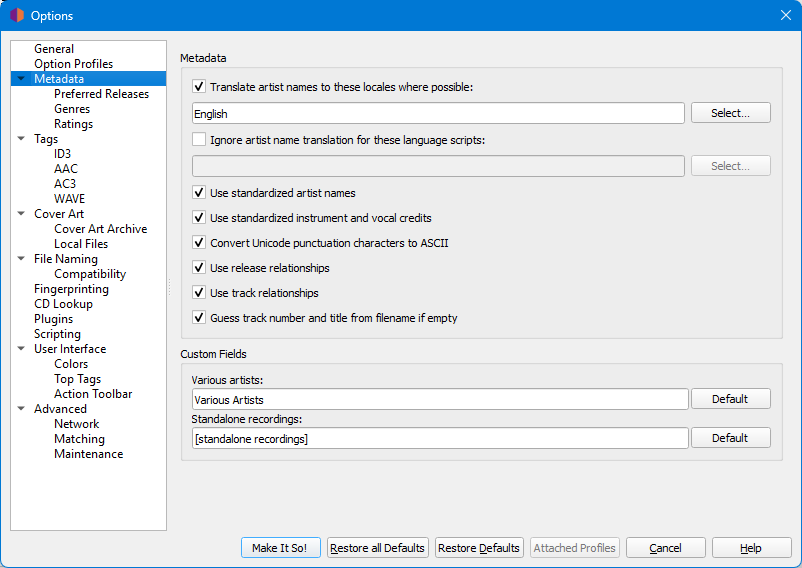Close the Options dialog
This screenshot has height=568, width=802.
pos(786,15)
